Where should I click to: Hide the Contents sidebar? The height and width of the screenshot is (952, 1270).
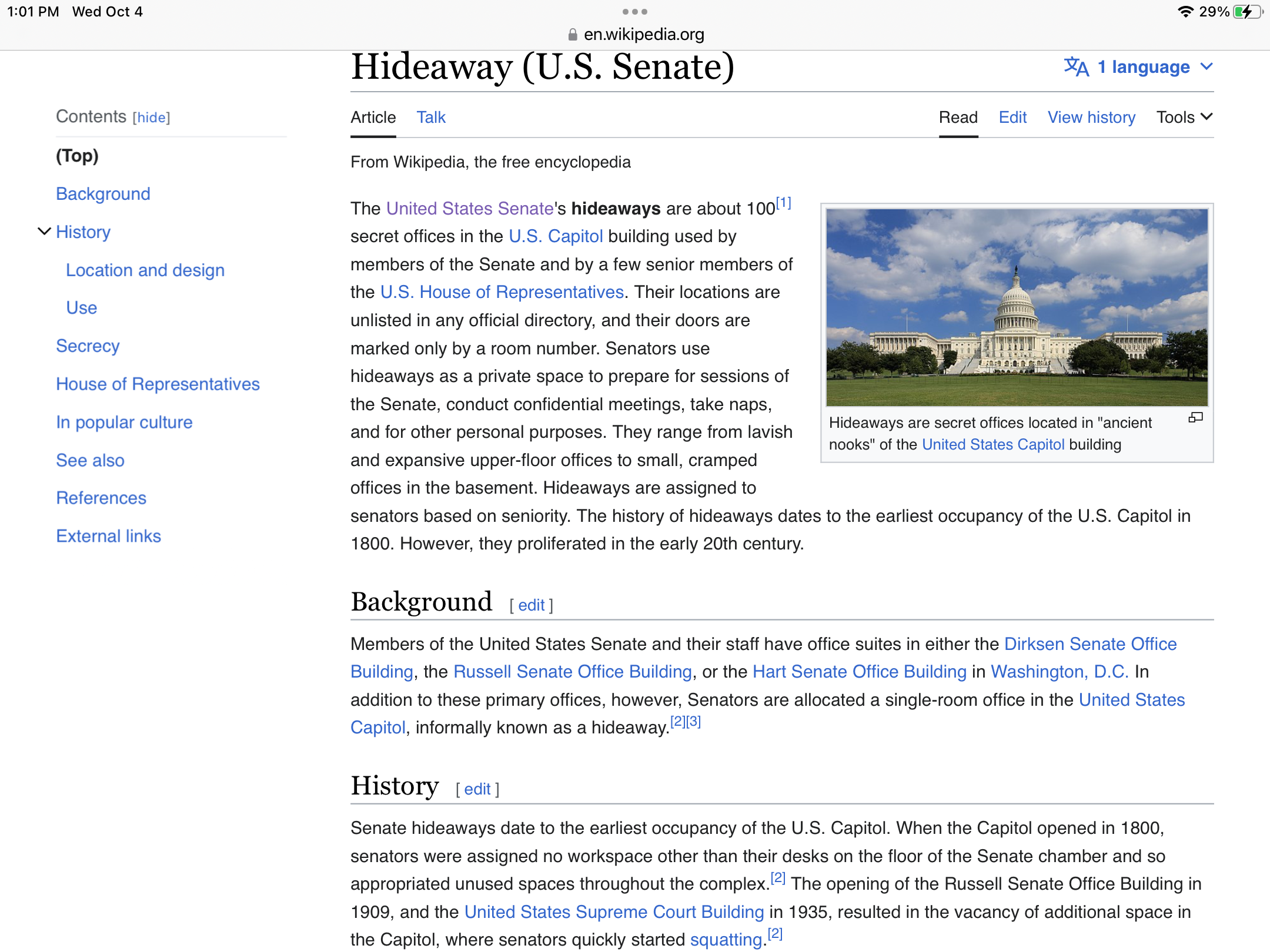point(151,118)
